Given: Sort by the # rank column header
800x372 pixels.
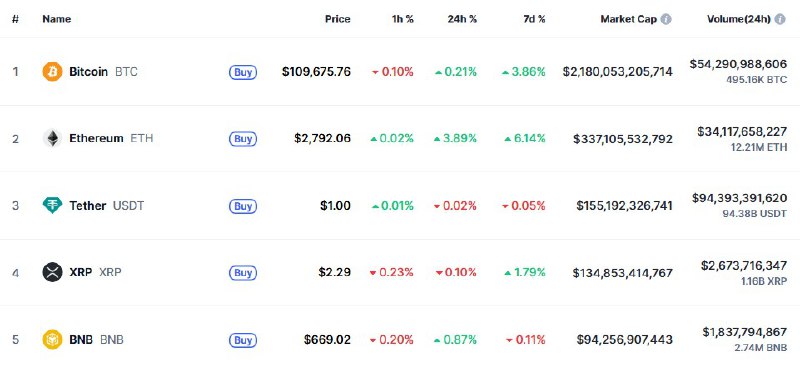Looking at the screenshot, I should tap(15, 19).
